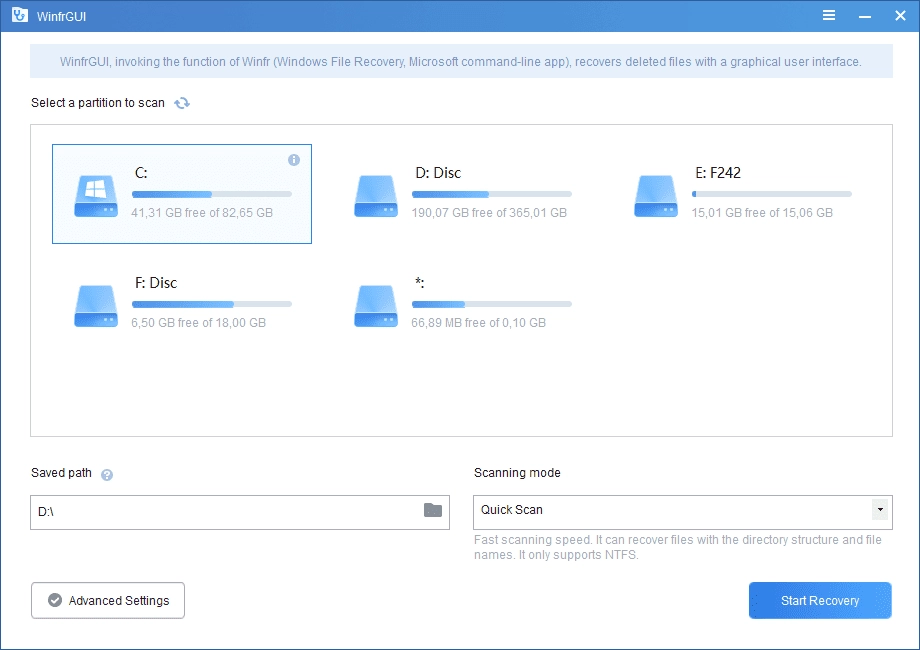Click the WinfrGUI description banner text

(x=461, y=62)
